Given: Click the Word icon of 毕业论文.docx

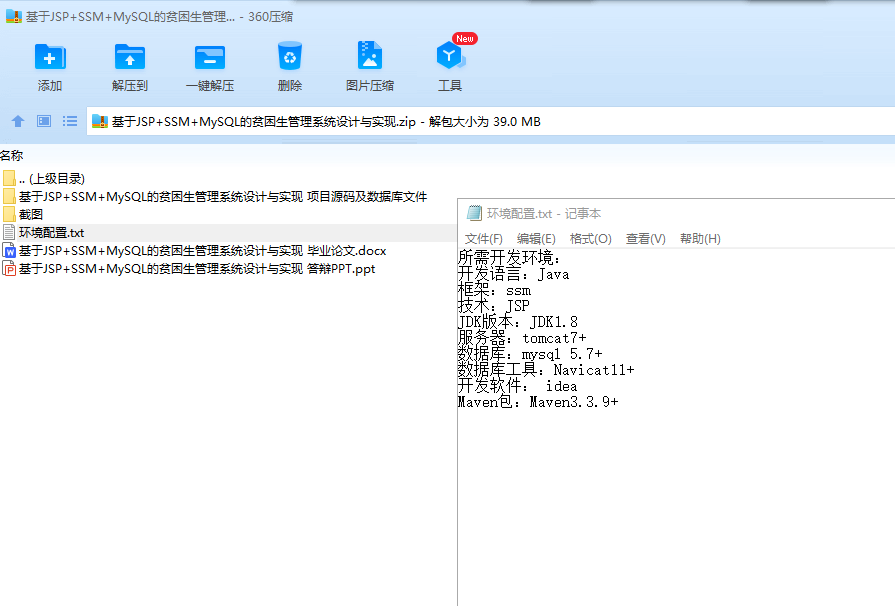Looking at the screenshot, I should pos(9,251).
